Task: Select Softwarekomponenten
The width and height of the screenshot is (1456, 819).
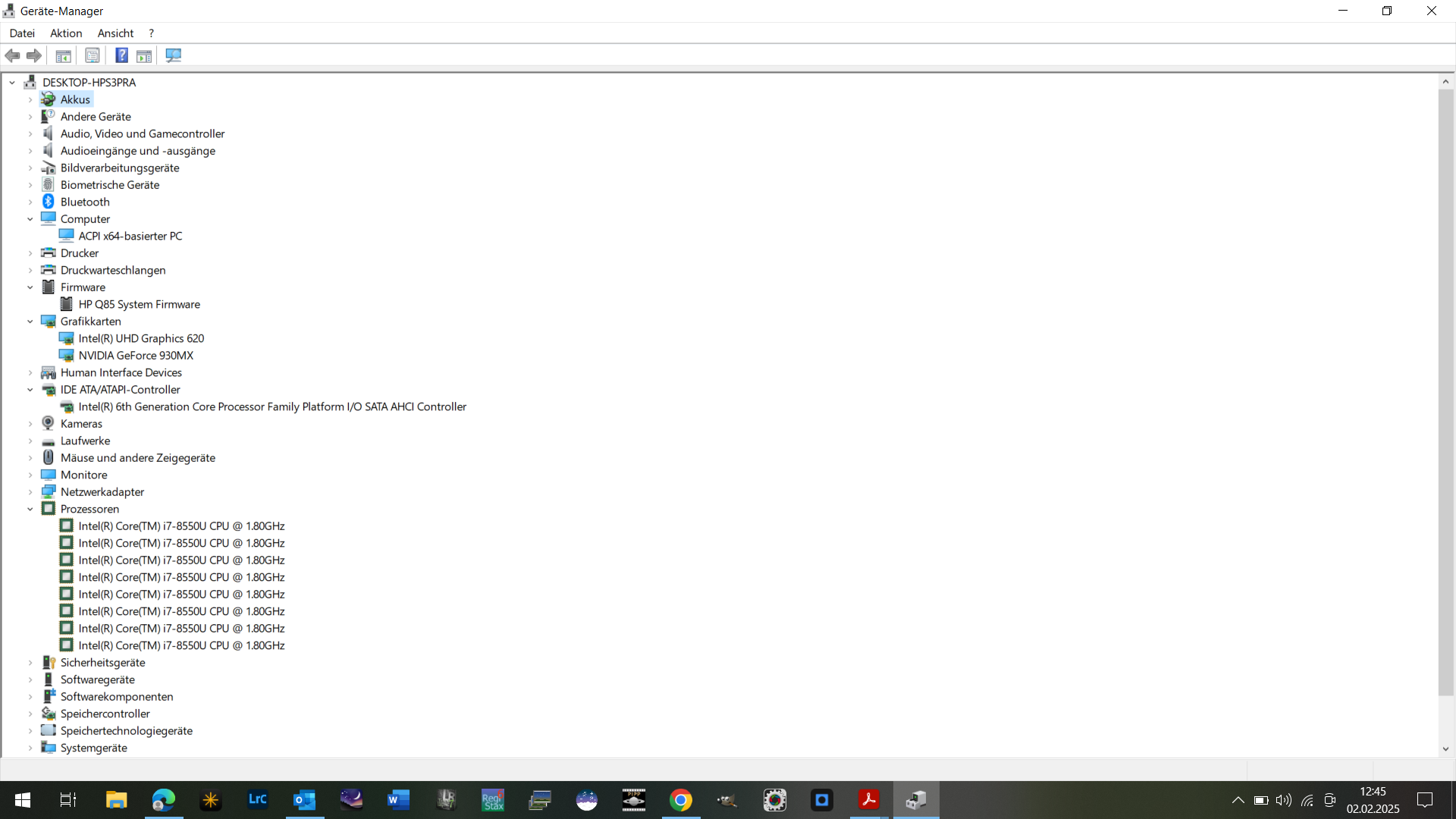Action: (x=117, y=696)
